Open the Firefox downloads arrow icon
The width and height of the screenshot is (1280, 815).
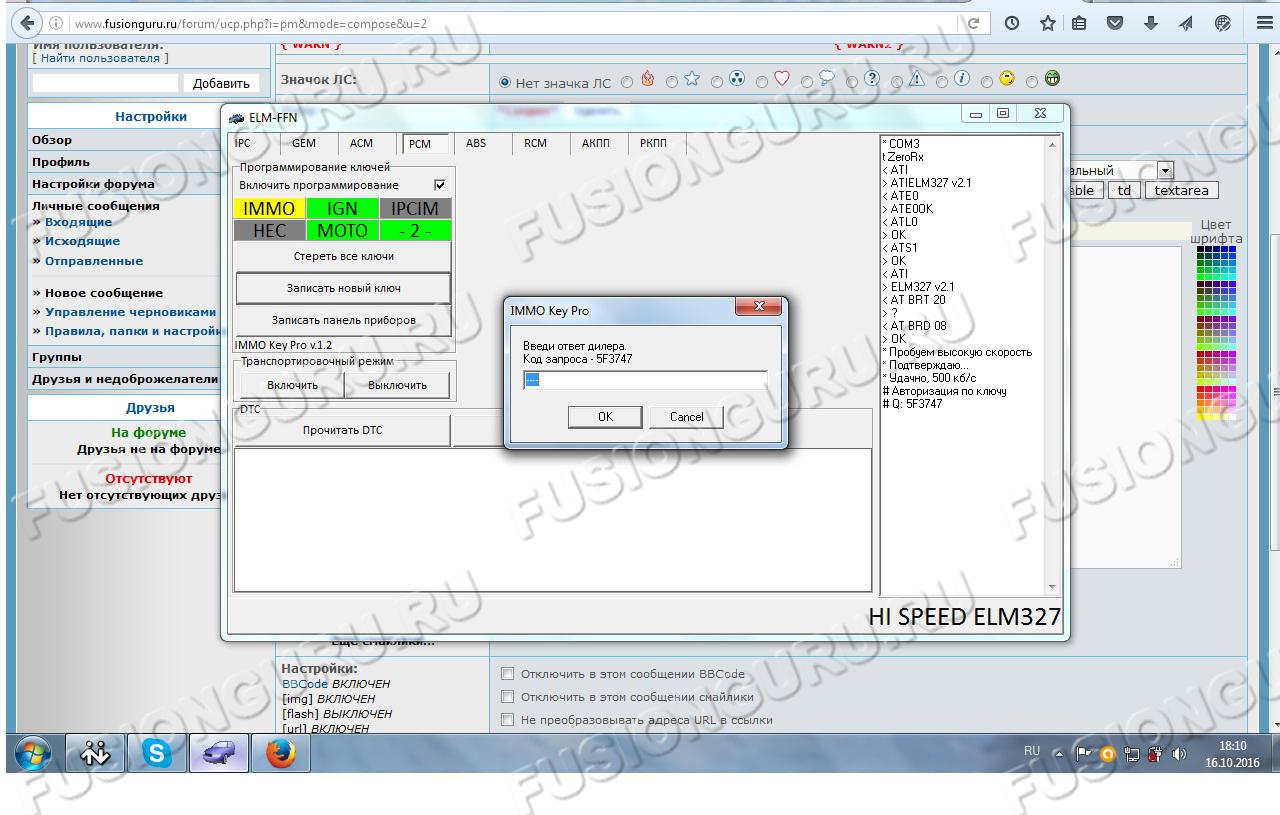(x=1150, y=23)
